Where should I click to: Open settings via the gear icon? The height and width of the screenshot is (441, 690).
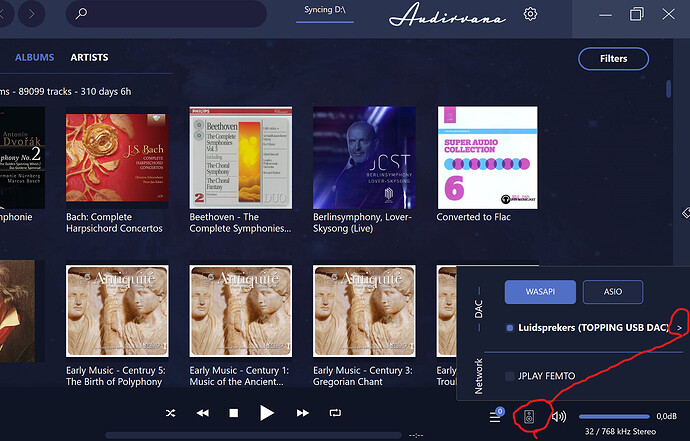pos(531,14)
